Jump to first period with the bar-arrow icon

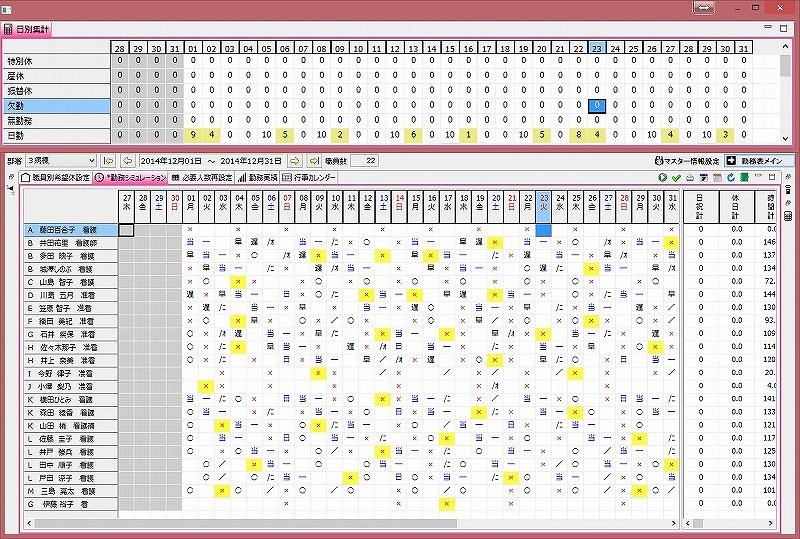click(109, 161)
